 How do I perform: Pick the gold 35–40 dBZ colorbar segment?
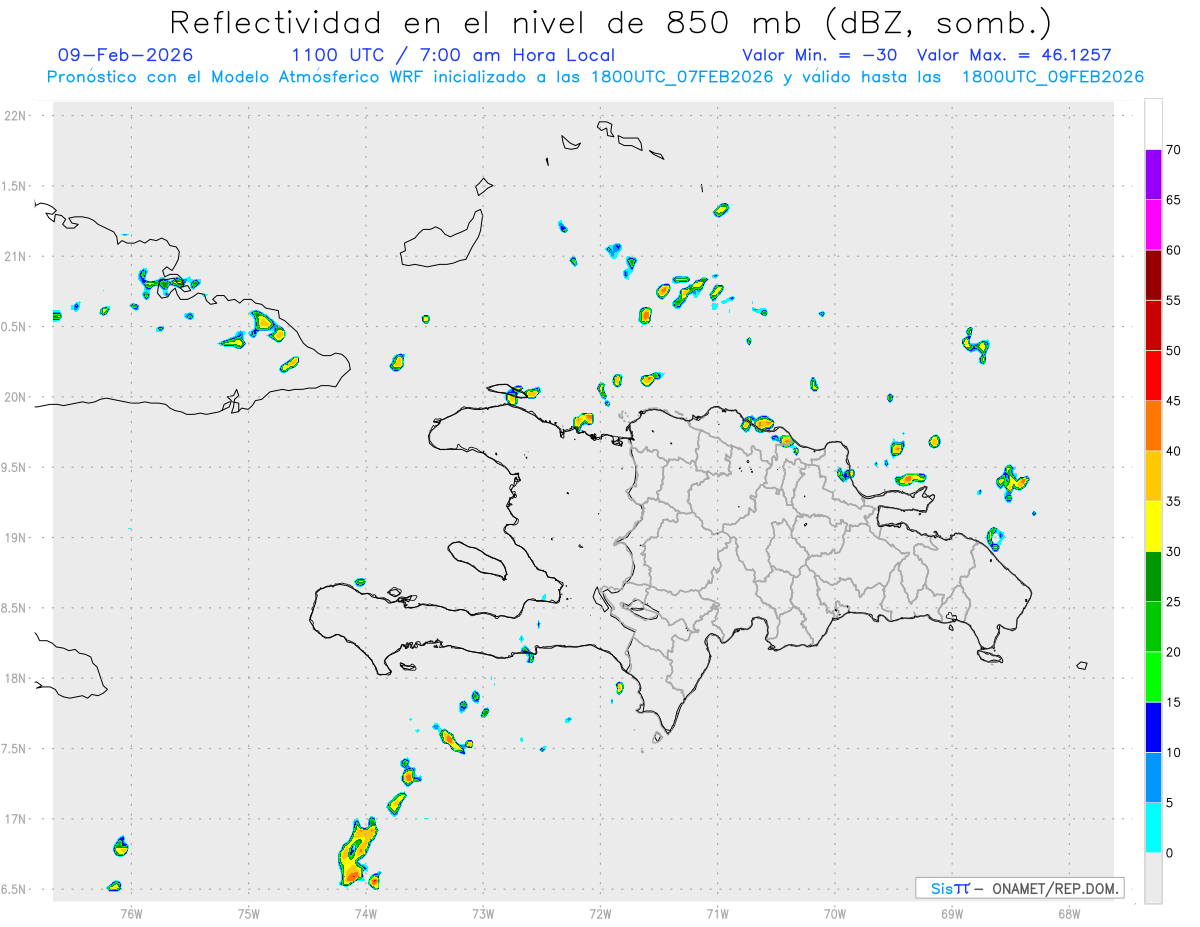click(x=1153, y=476)
